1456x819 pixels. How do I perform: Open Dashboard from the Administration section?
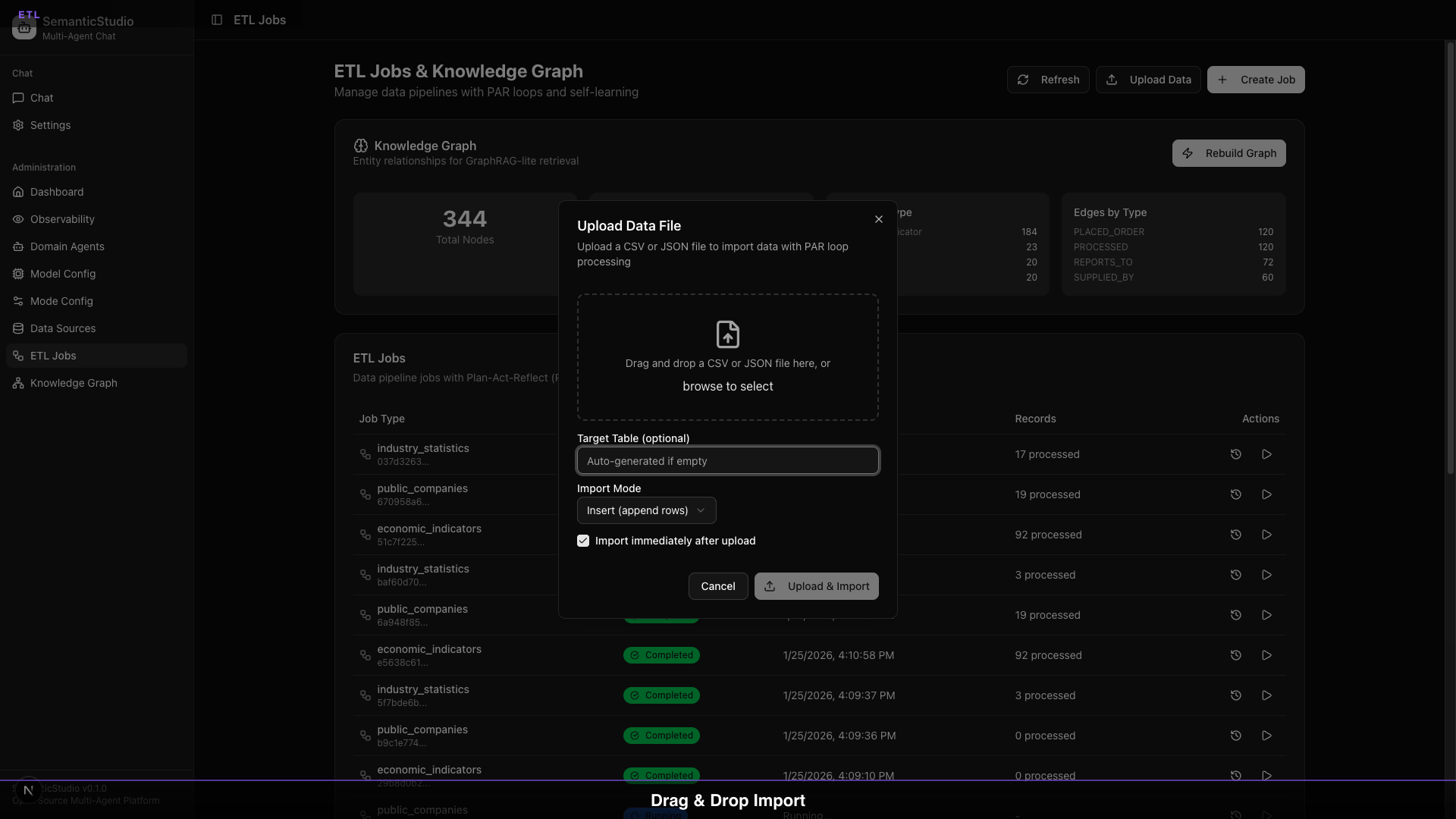click(x=56, y=192)
